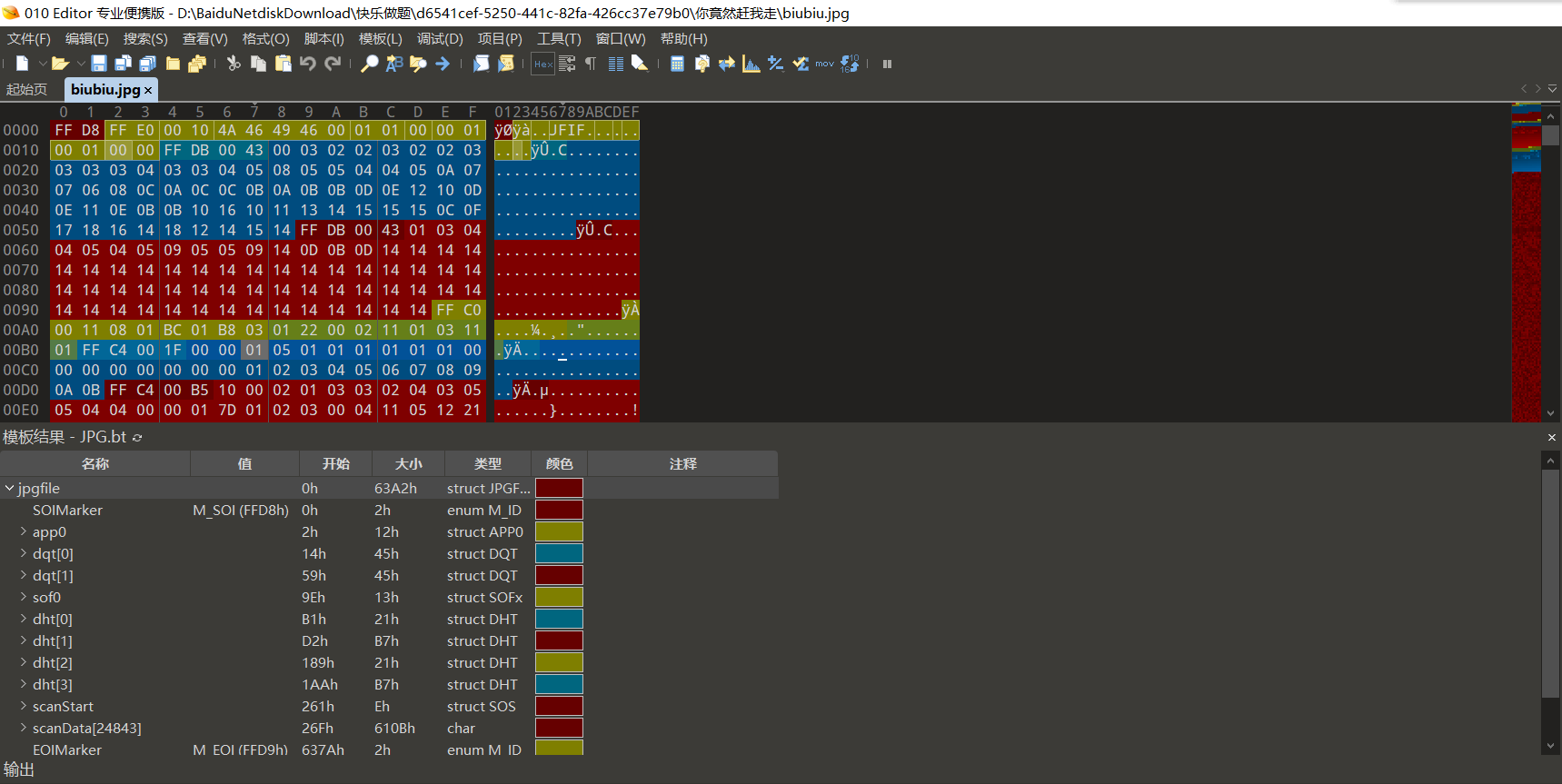Image resolution: width=1562 pixels, height=784 pixels.
Task: Close the biubiu.jpg tab
Action: click(x=148, y=90)
